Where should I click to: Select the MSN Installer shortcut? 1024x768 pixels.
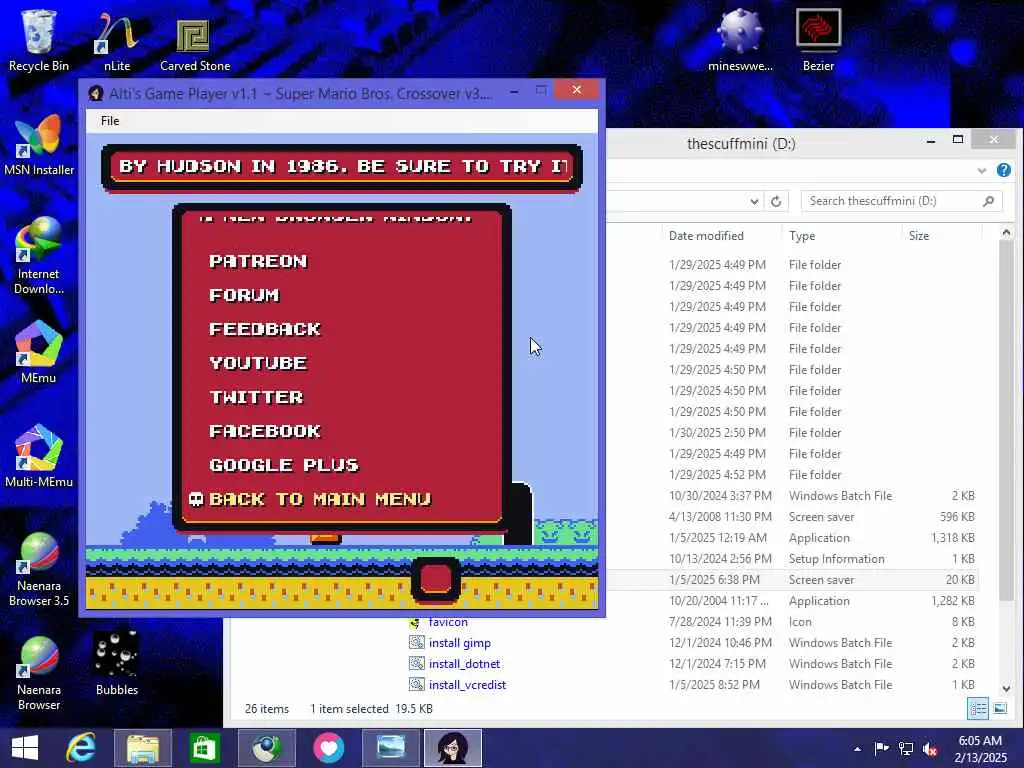39,145
